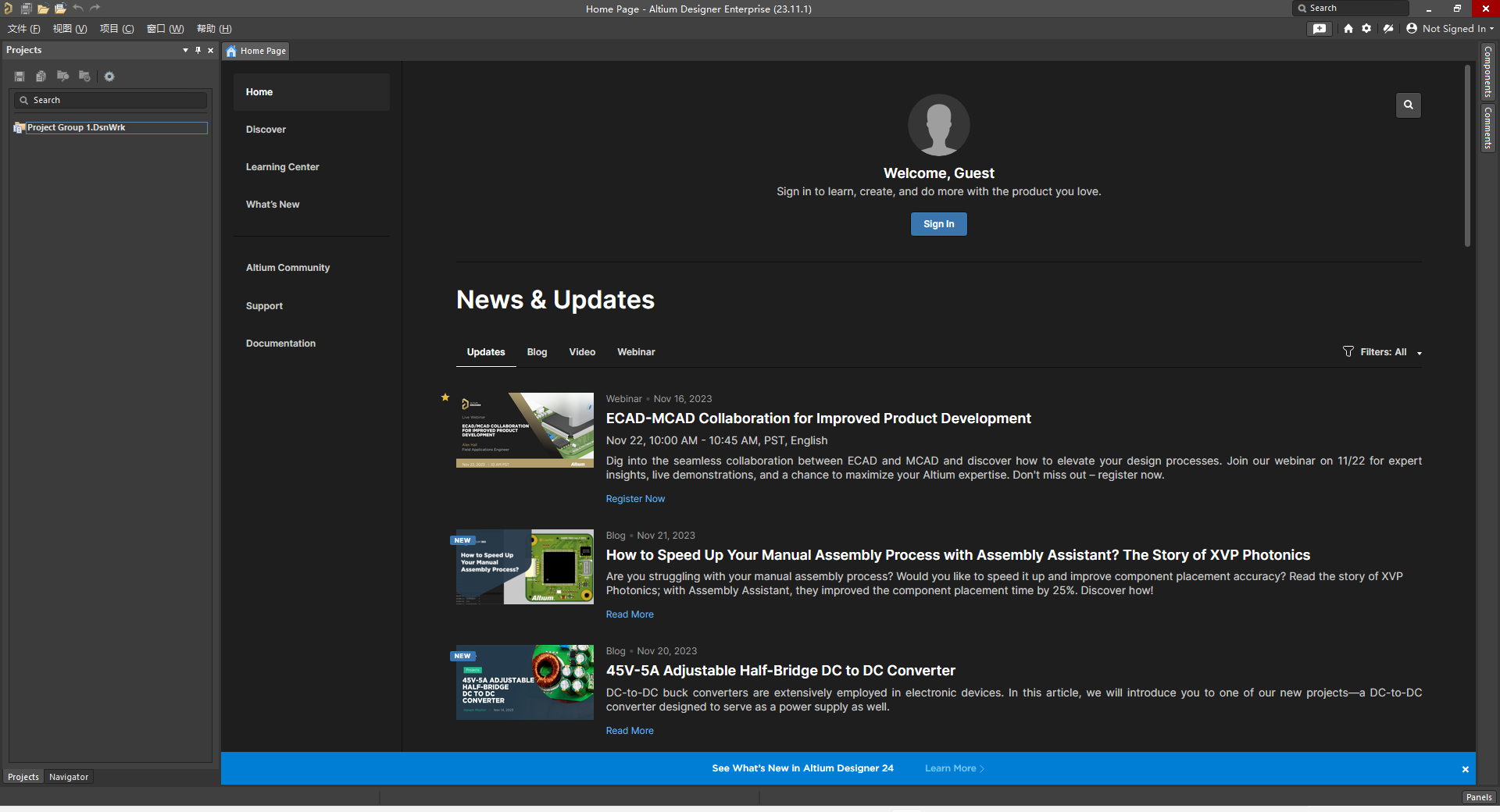Open the Projects bottom panel tab

click(x=23, y=777)
